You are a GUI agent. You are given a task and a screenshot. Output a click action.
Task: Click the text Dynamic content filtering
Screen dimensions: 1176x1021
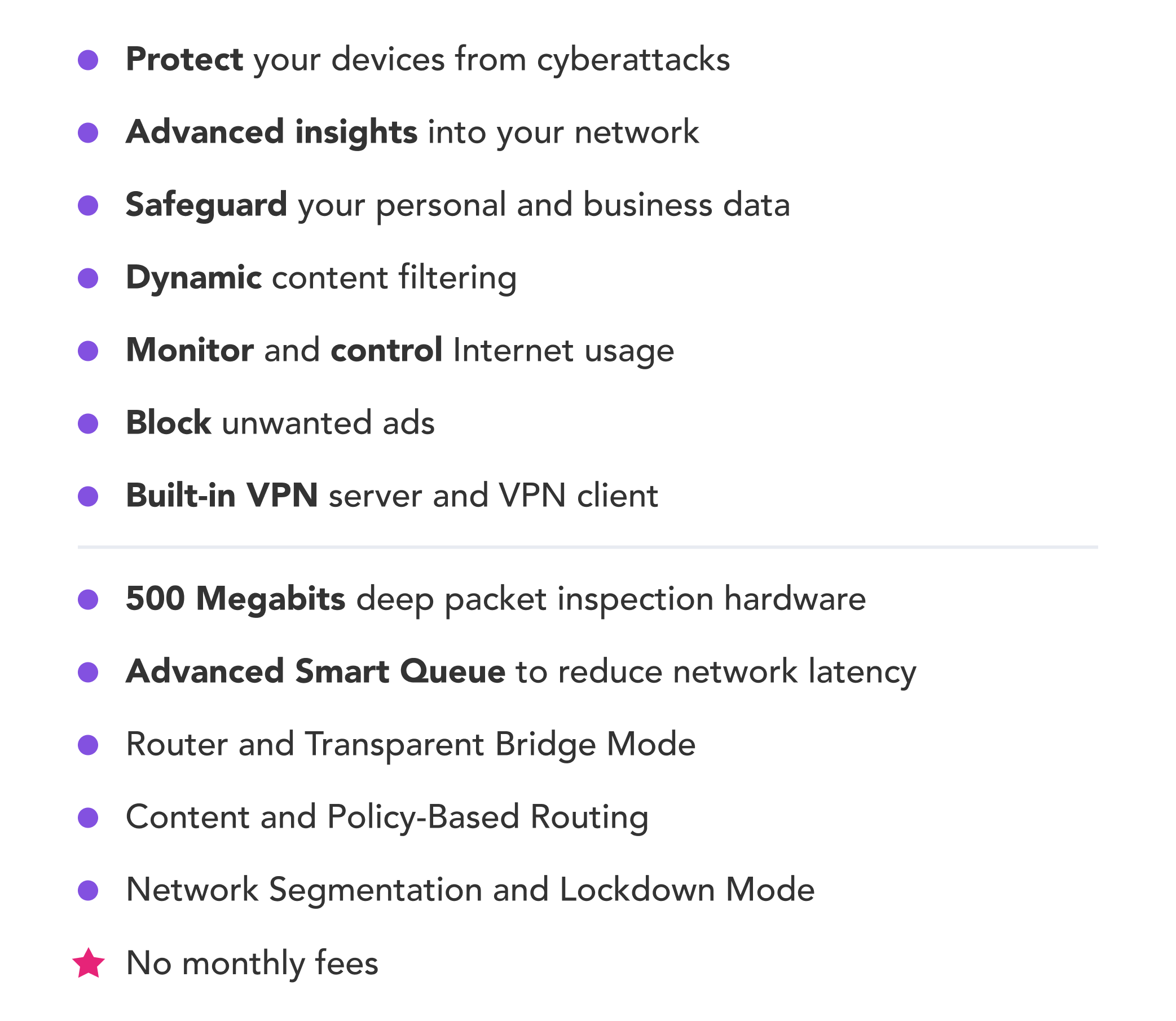pyautogui.click(x=321, y=278)
